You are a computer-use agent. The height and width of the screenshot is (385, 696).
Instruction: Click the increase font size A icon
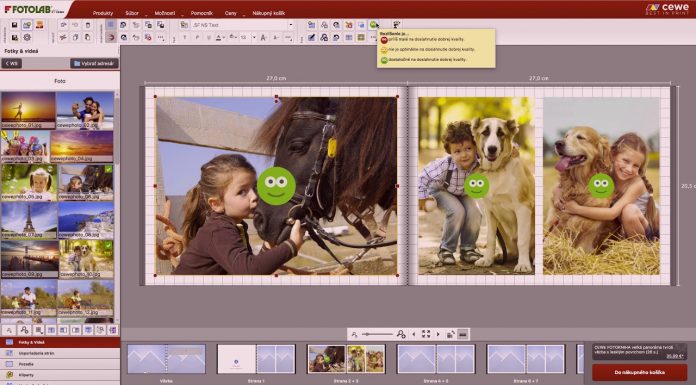click(264, 38)
